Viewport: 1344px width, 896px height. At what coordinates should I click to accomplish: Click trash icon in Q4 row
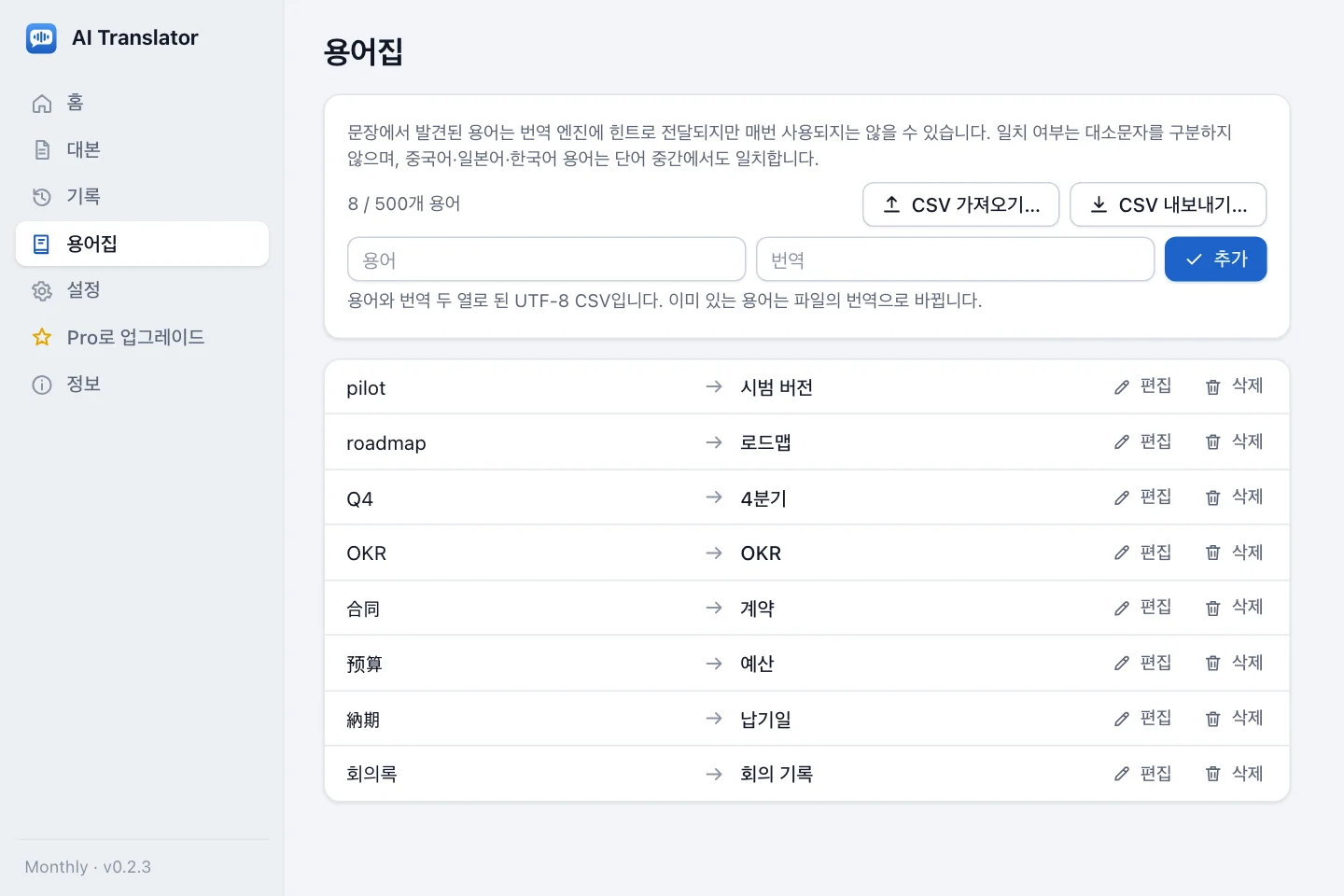(x=1213, y=498)
